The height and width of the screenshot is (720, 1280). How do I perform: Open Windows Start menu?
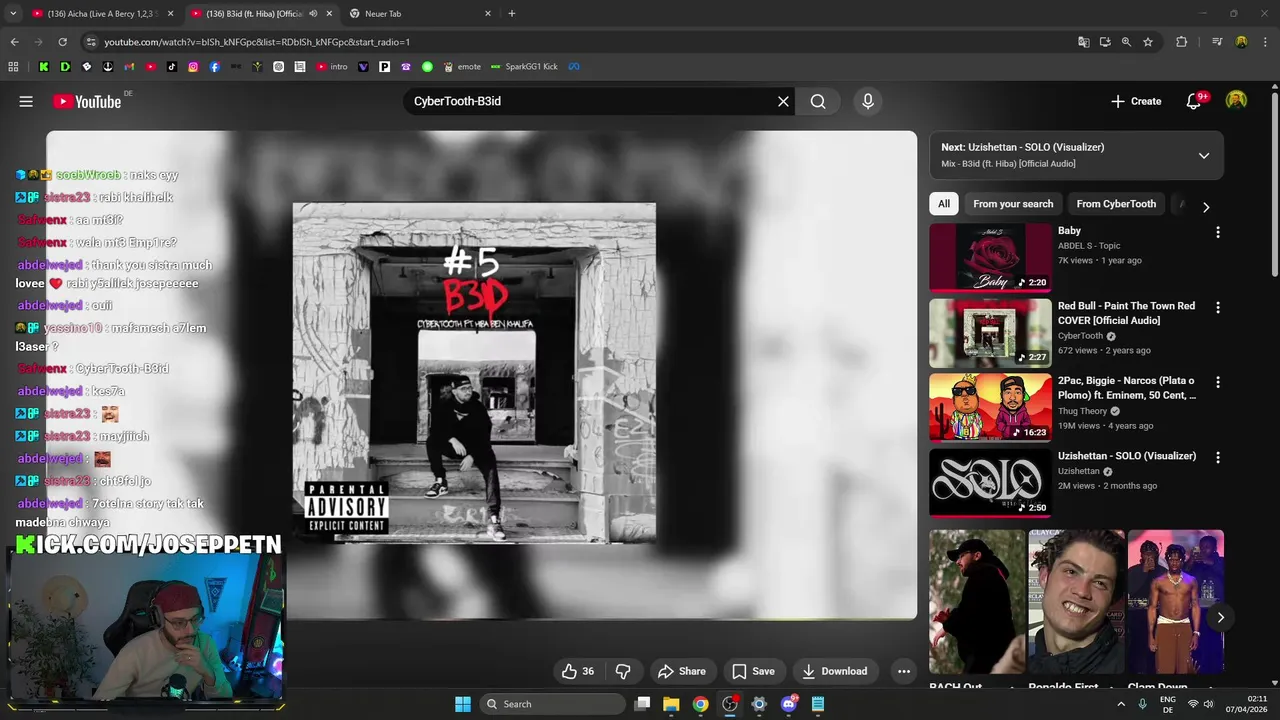pyautogui.click(x=463, y=704)
